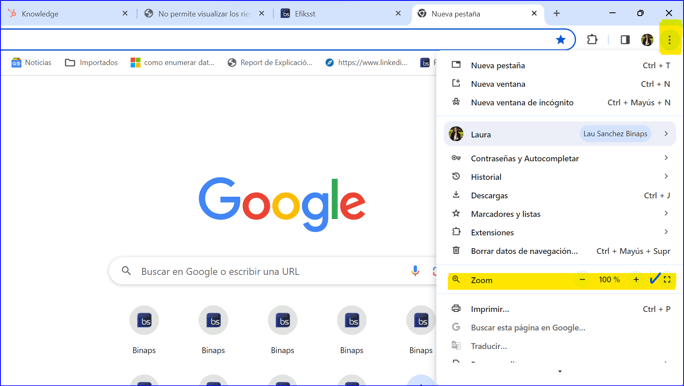This screenshot has width=684, height=386.
Task: Switch to the Efiksst tab
Action: click(x=340, y=14)
